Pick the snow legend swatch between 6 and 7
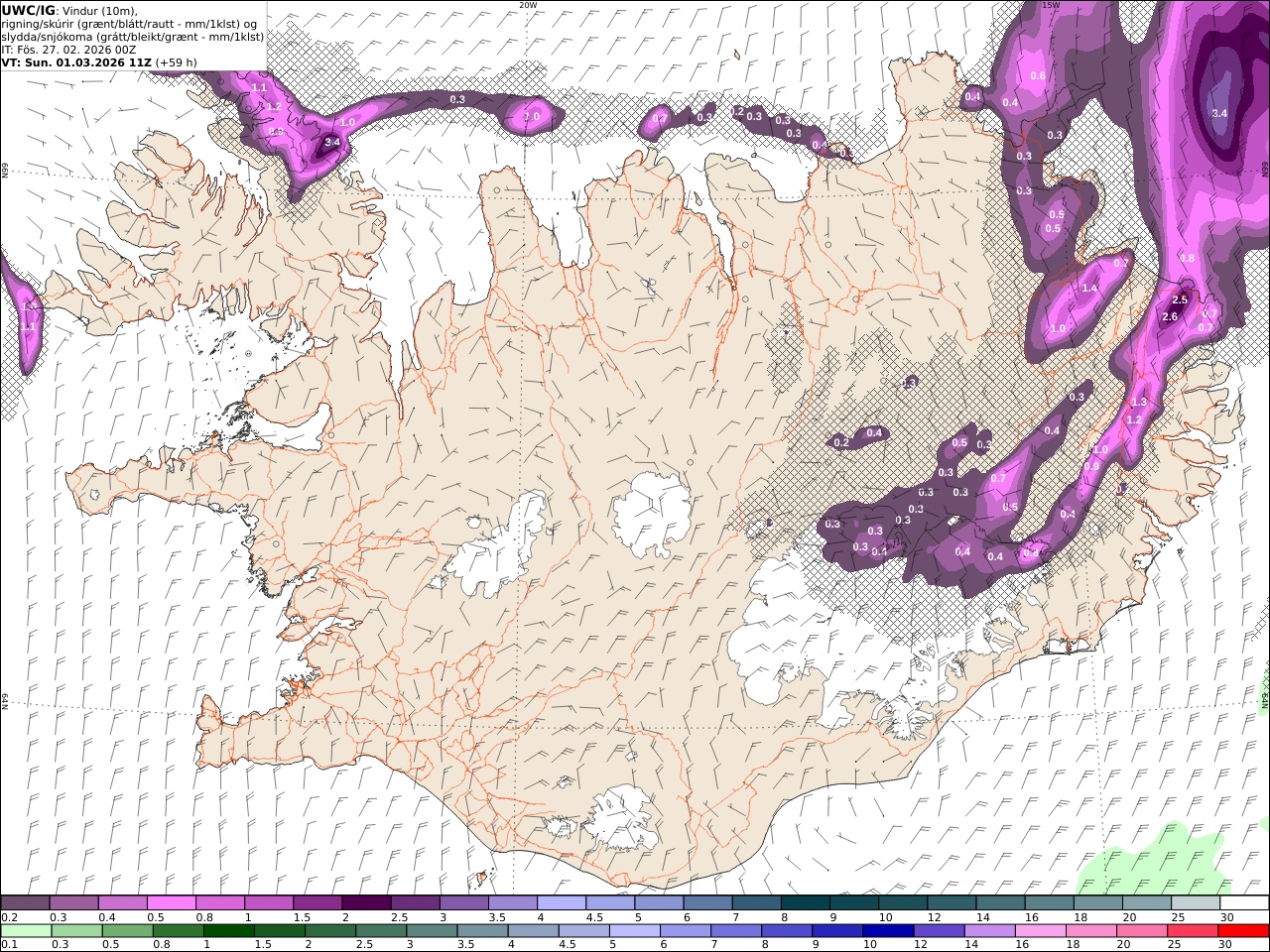Screen dimensions: 1270x952 point(707,903)
